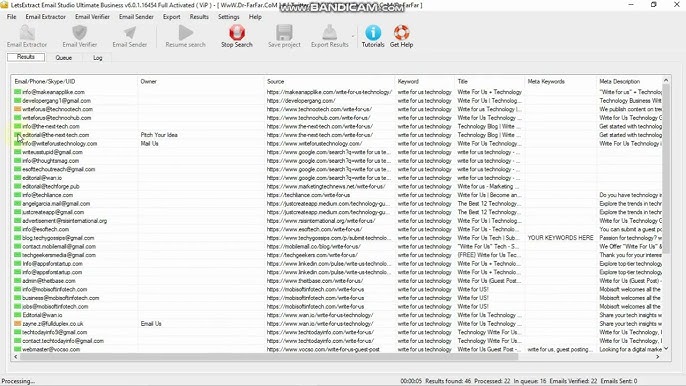Select the webmaster@vocso.com email
Screen dimensions: 686x386
[x=51, y=349]
